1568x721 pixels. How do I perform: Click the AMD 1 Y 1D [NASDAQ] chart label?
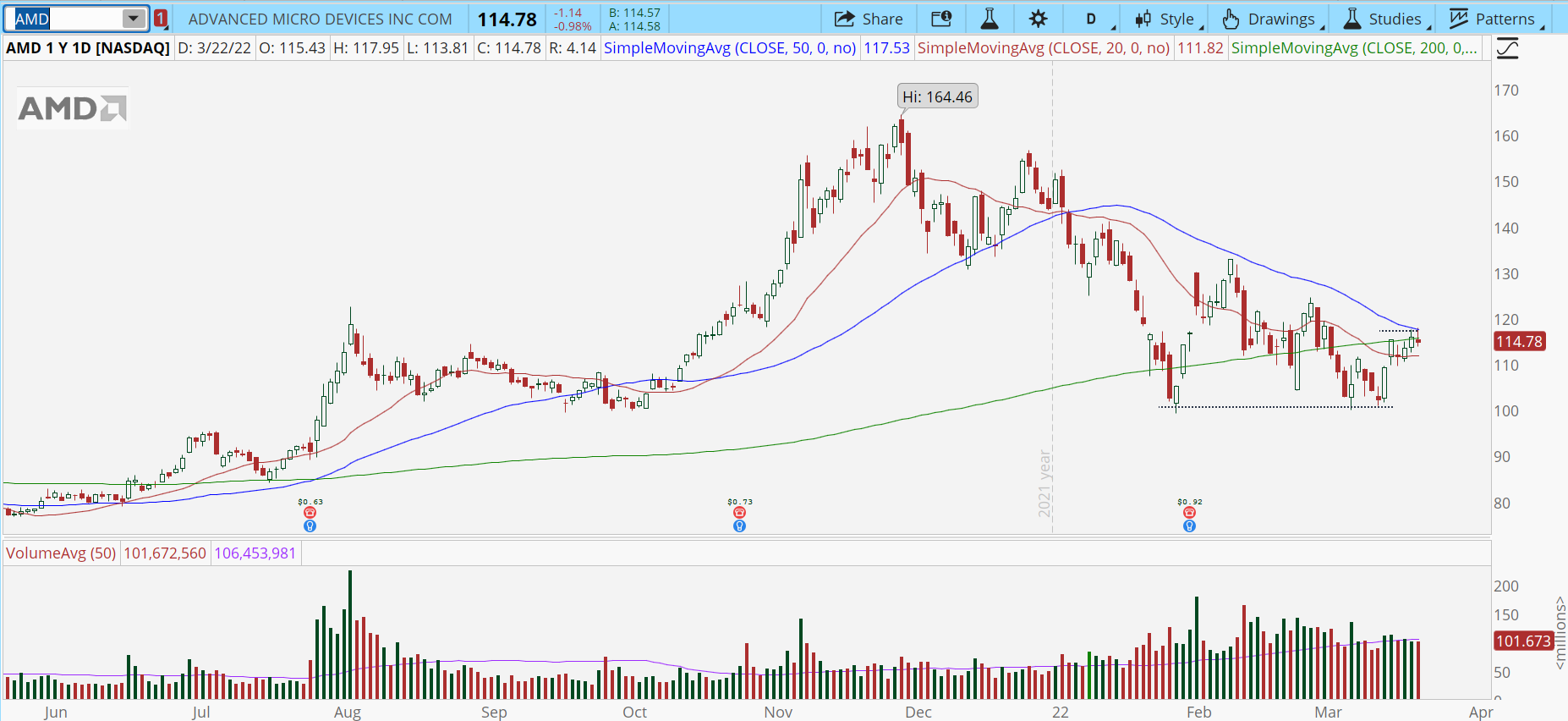[x=88, y=48]
